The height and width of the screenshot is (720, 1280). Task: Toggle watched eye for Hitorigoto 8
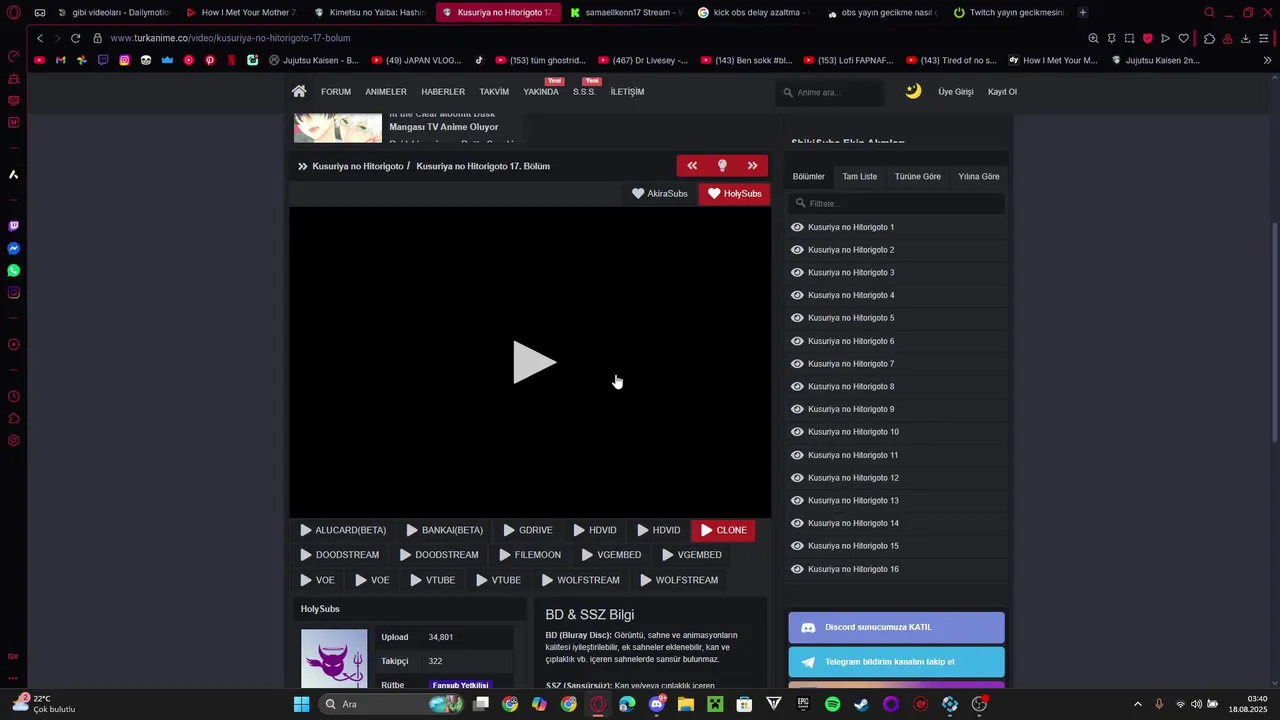pyautogui.click(x=797, y=386)
